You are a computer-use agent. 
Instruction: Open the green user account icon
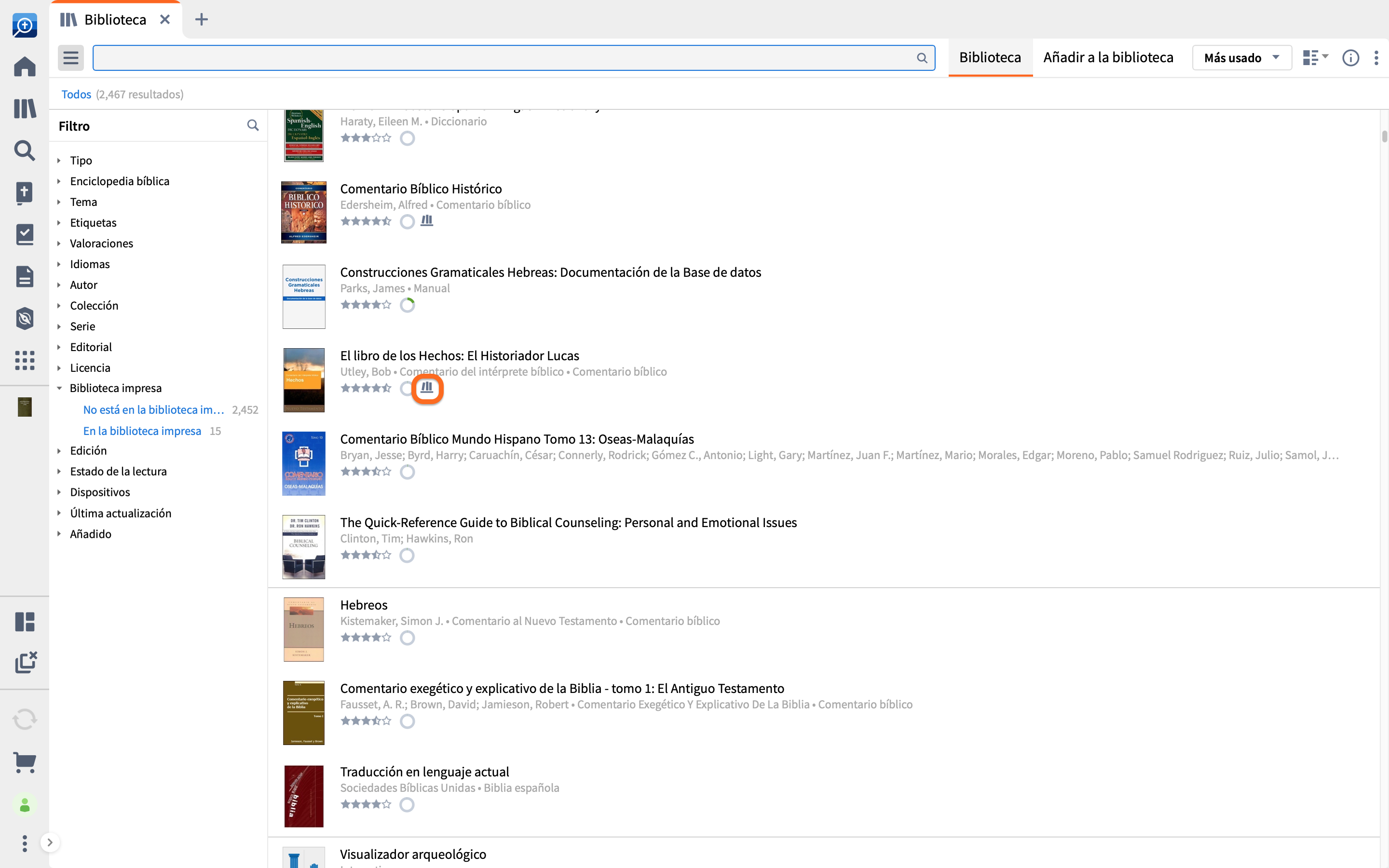(25, 805)
